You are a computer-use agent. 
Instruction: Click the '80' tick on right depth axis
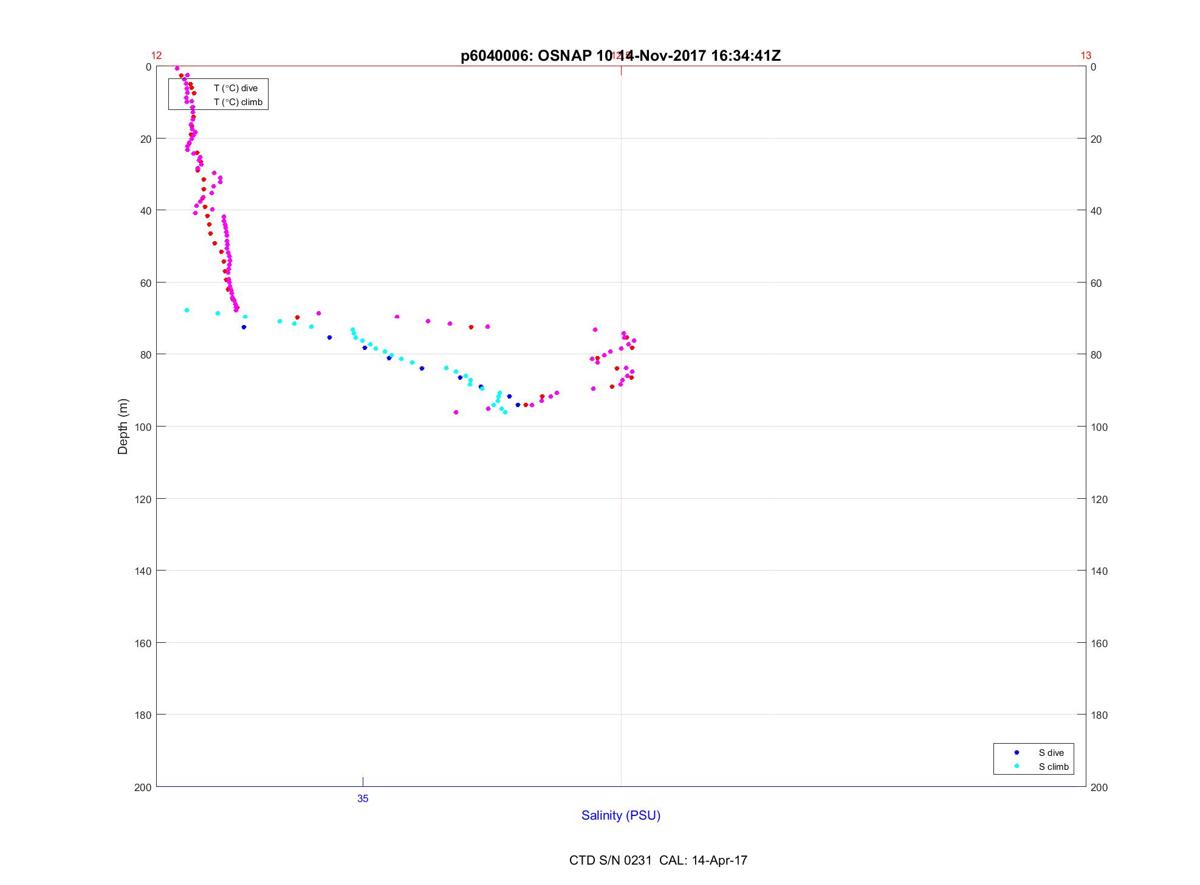pos(1097,355)
